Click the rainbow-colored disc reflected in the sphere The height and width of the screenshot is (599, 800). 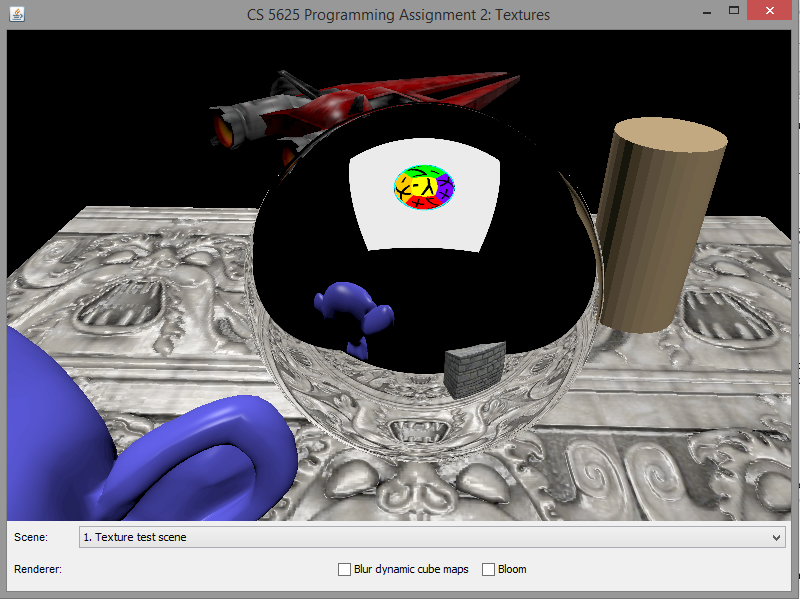pyautogui.click(x=424, y=188)
